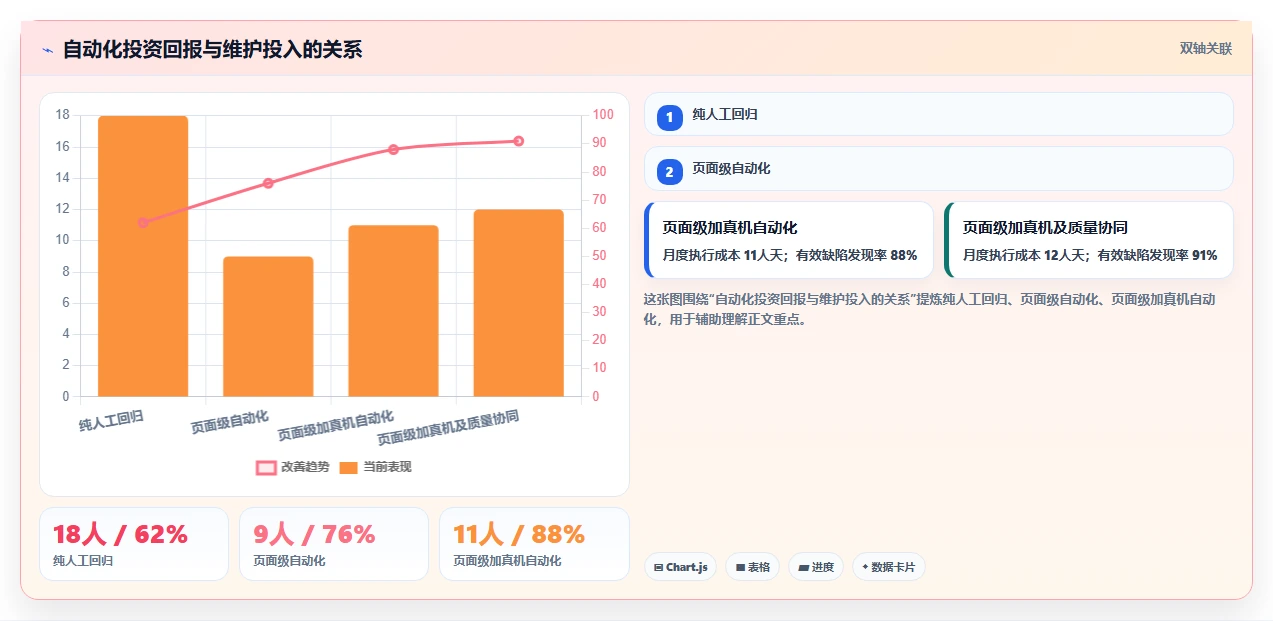Open the 页面级加真机及质量协同 detail card
Image resolution: width=1273 pixels, height=621 pixels.
(1089, 240)
